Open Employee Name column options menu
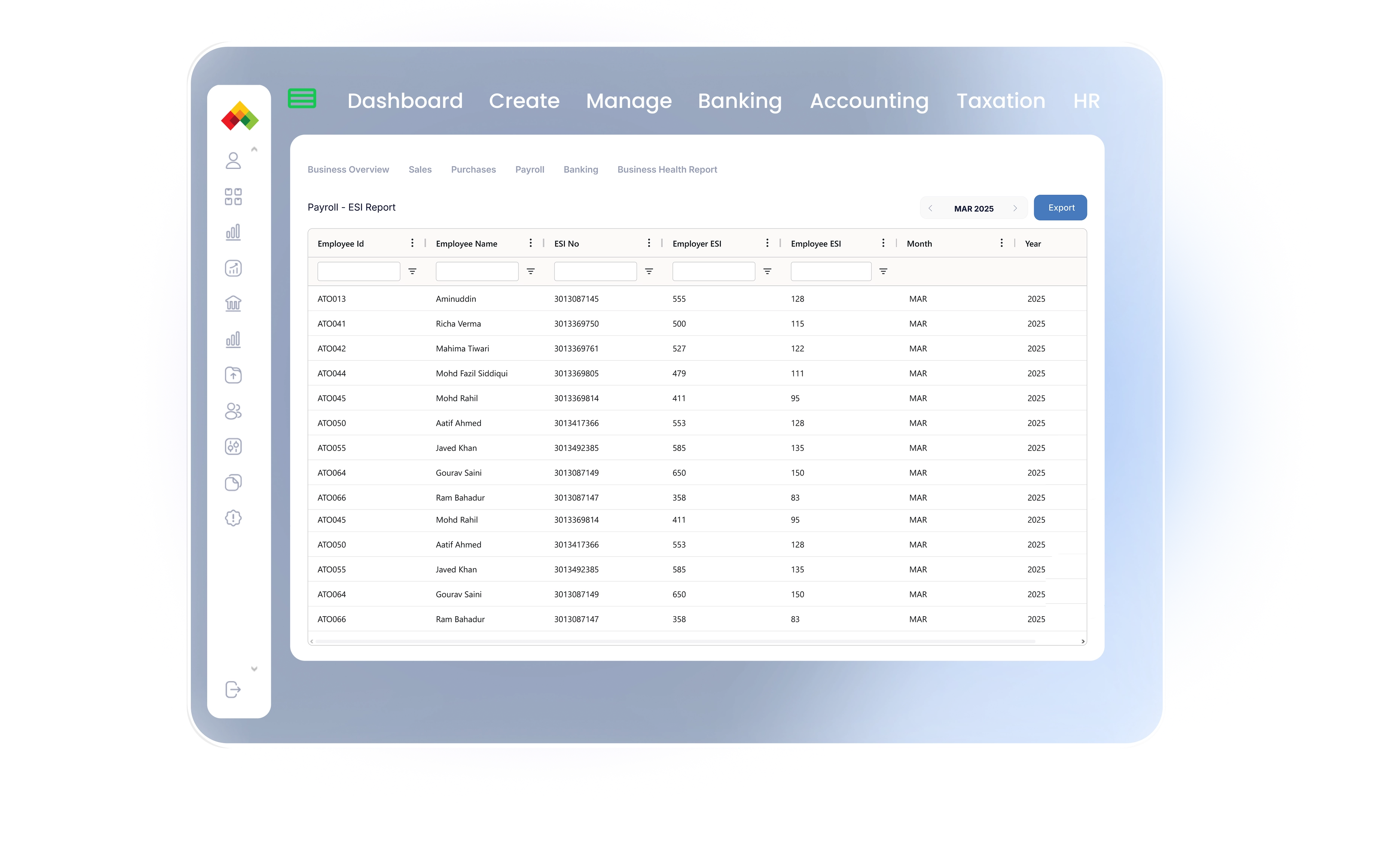This screenshot has height=848, width=1400. point(531,243)
